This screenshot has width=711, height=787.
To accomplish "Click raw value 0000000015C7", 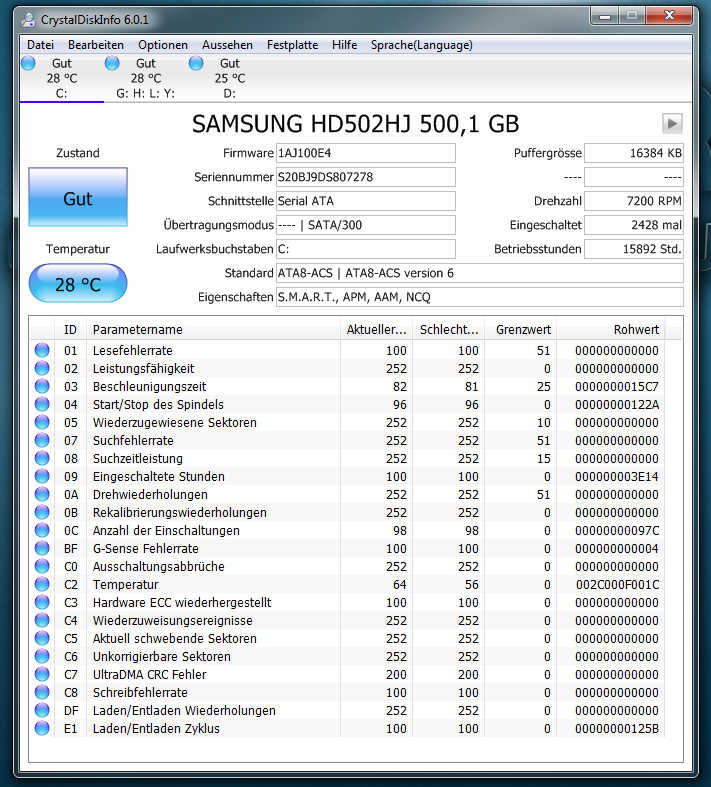I will coord(617,386).
